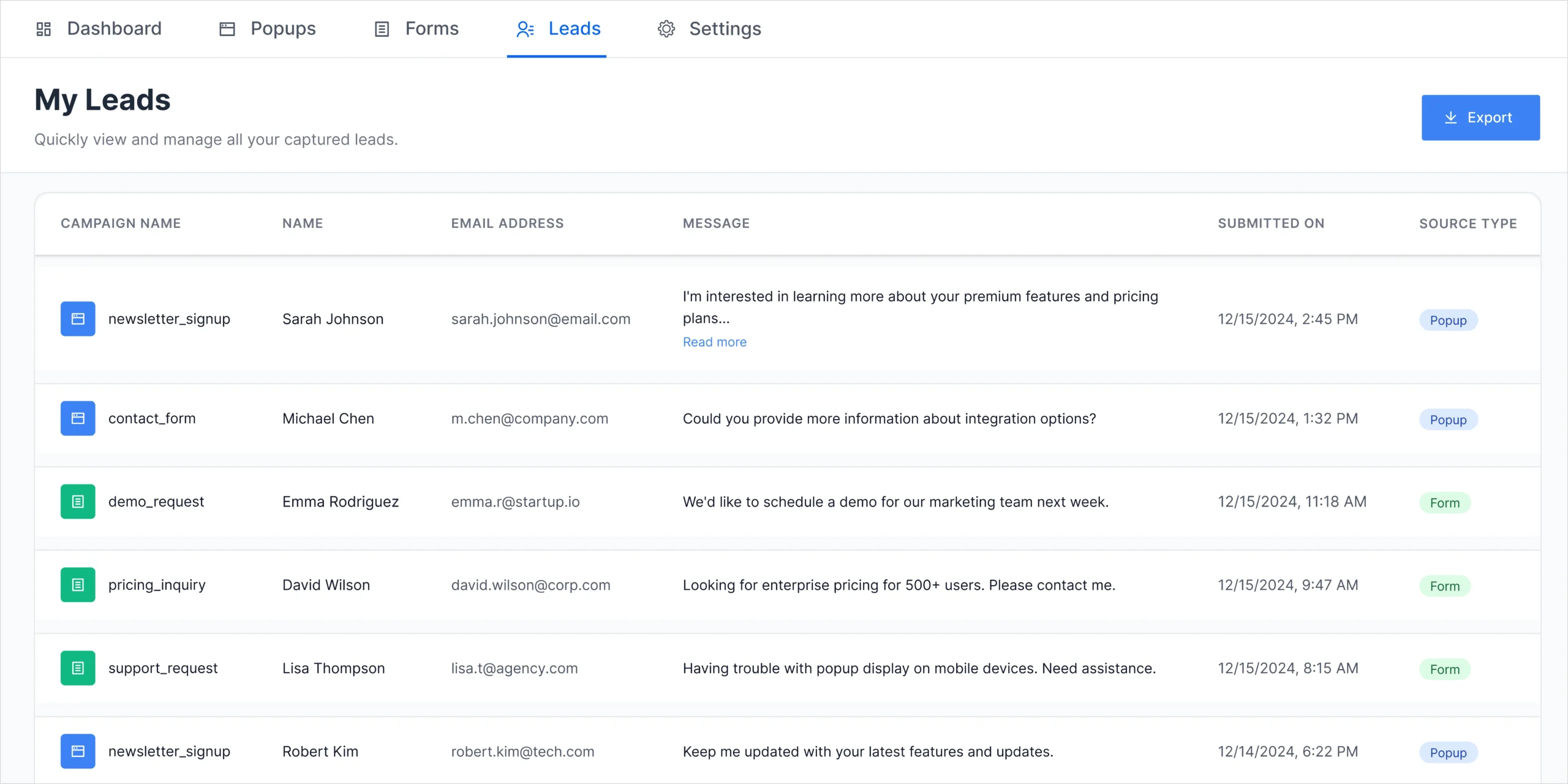Click green form icon beside pricing_inquiry
The image size is (1568, 784).
[78, 585]
